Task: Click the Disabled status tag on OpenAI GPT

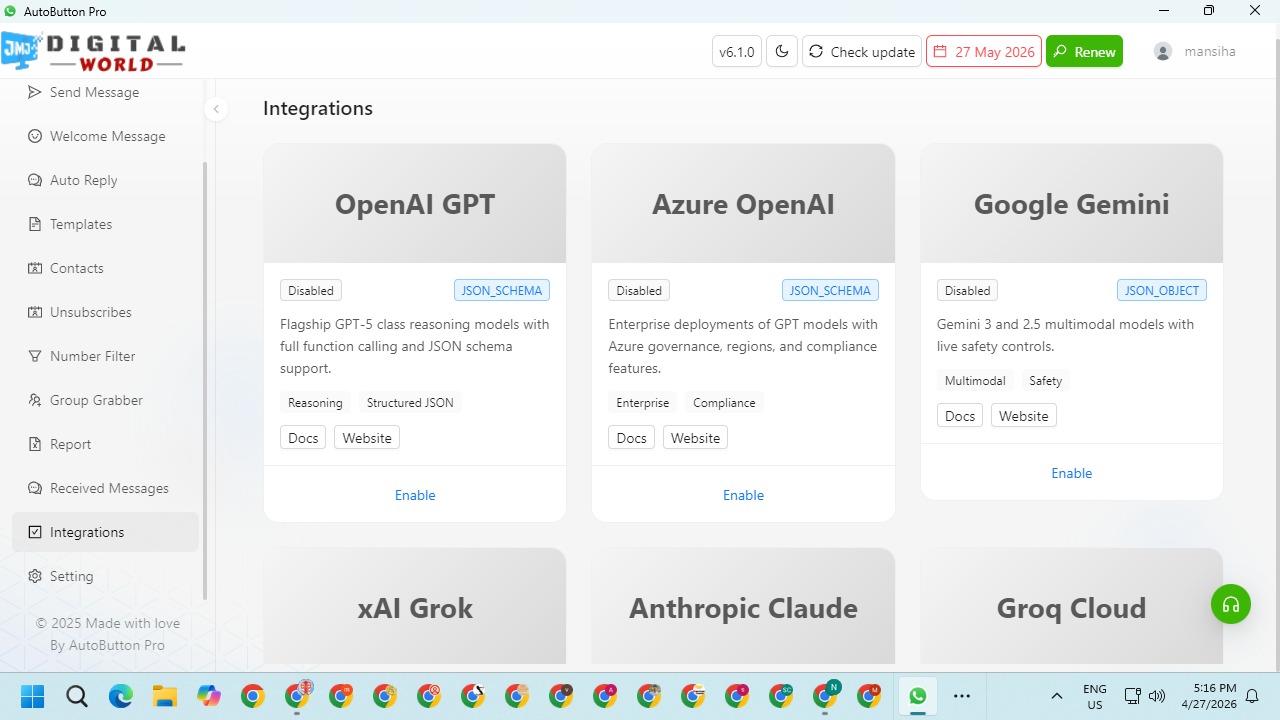Action: [x=311, y=291]
